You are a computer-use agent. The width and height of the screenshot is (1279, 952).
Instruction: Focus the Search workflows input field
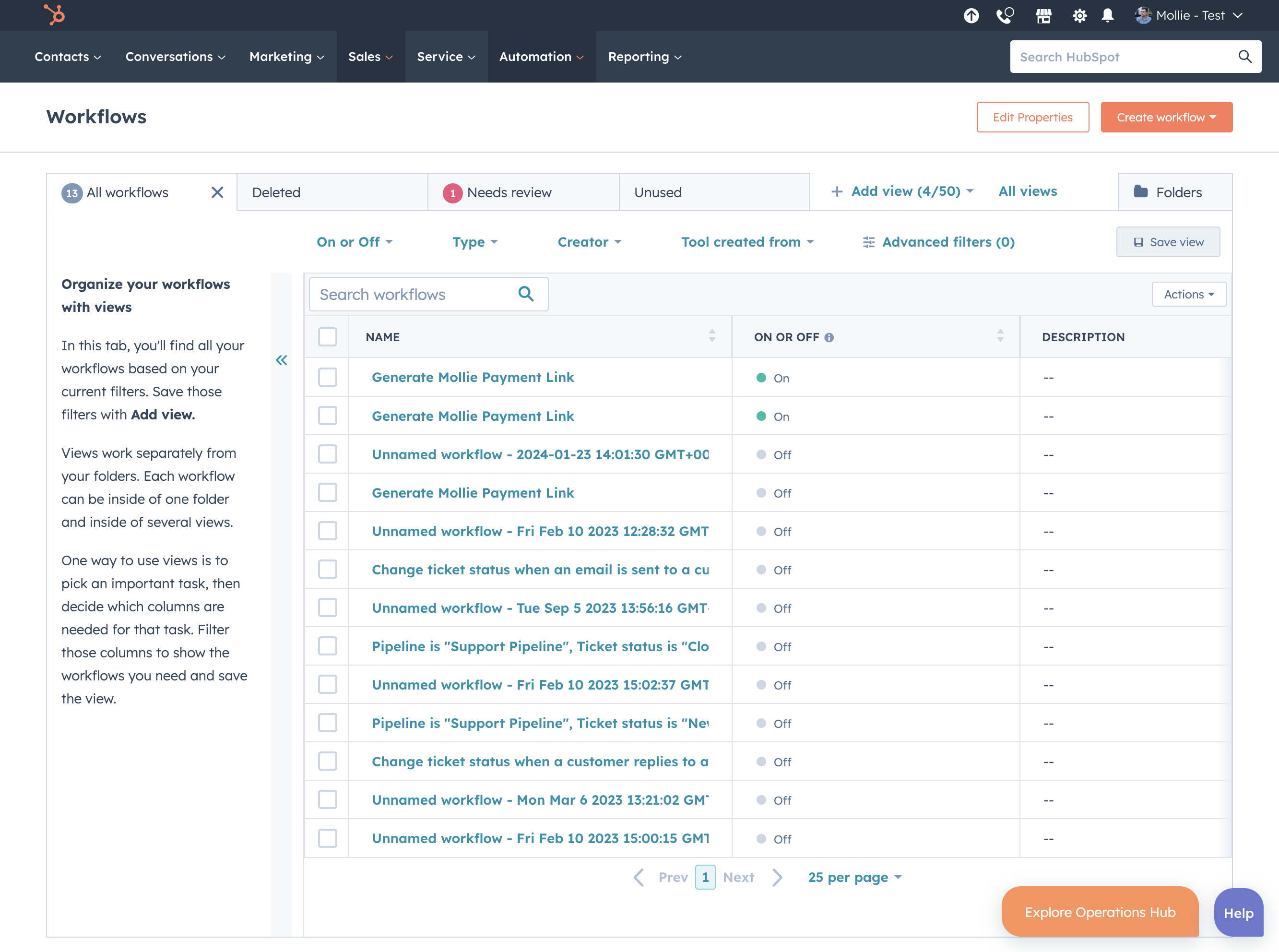(x=428, y=294)
